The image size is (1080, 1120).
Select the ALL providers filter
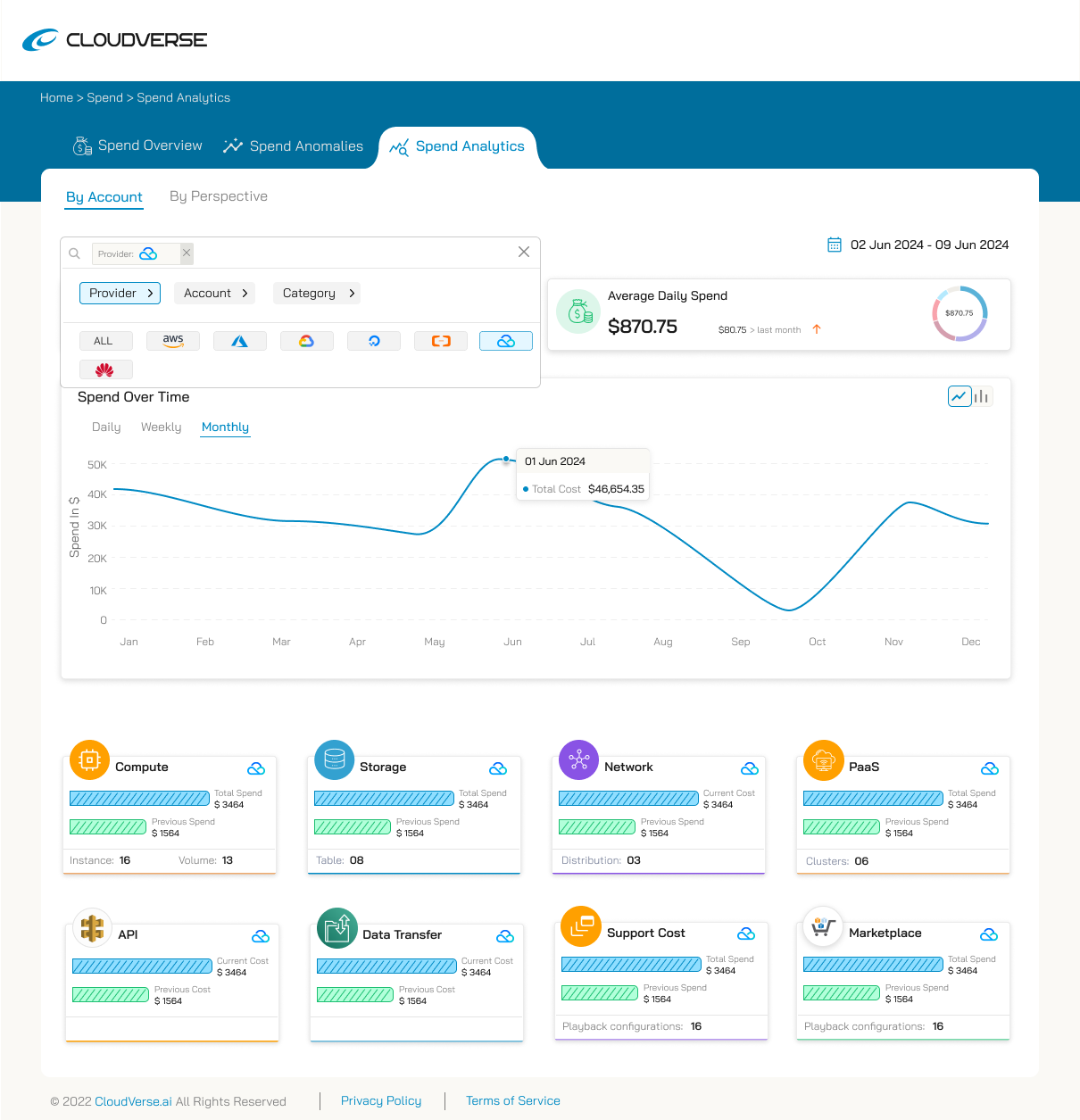tap(105, 340)
